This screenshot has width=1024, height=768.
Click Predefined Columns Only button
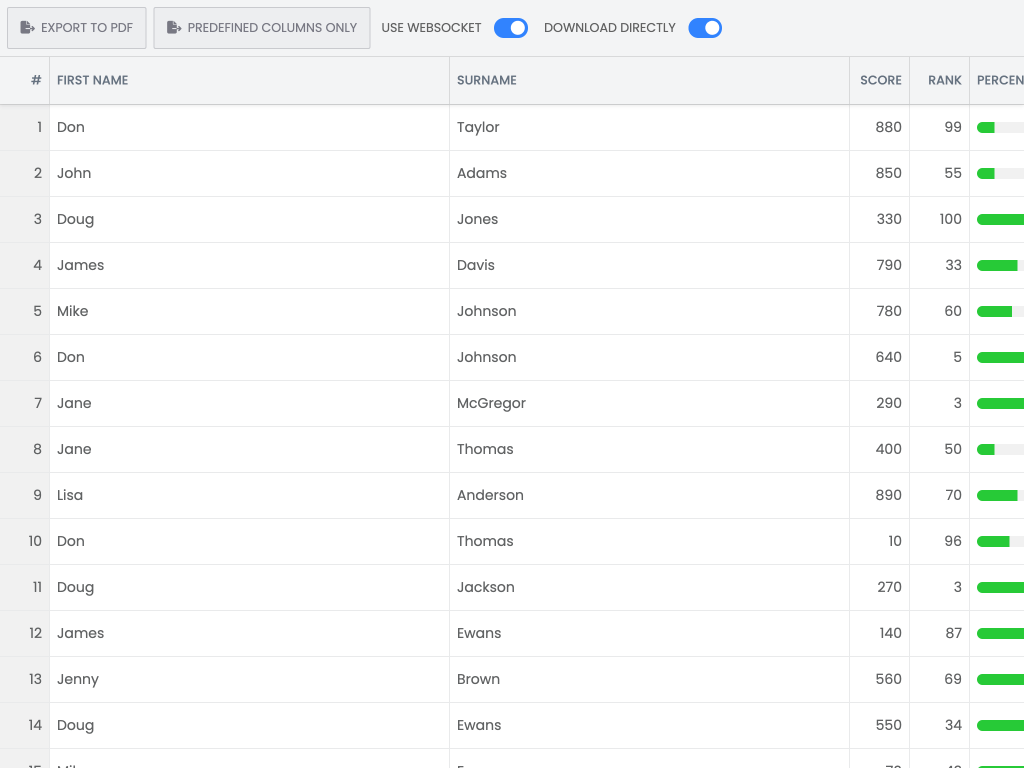tap(262, 28)
